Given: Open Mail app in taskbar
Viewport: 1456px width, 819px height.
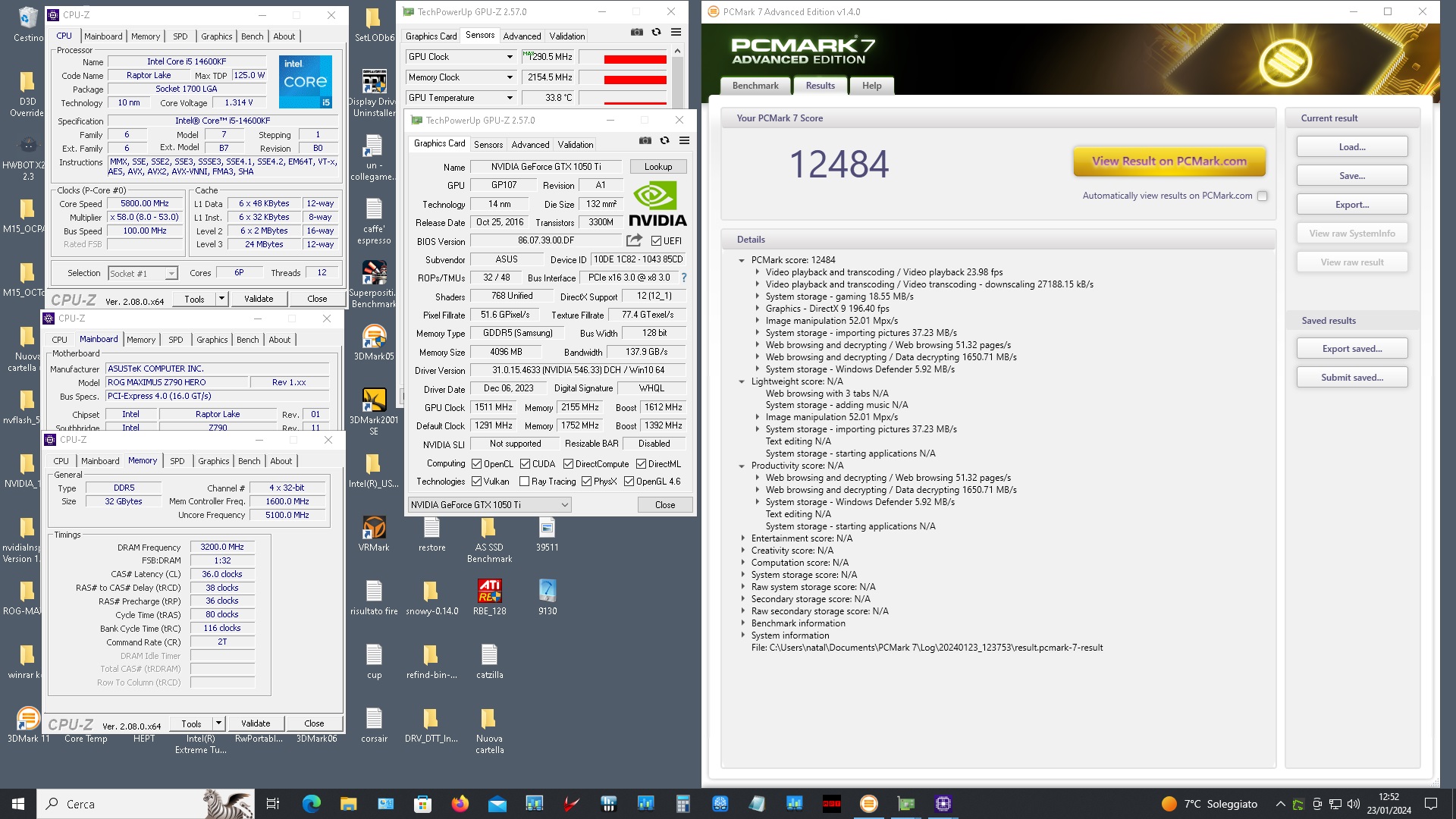Looking at the screenshot, I should pos(497,804).
